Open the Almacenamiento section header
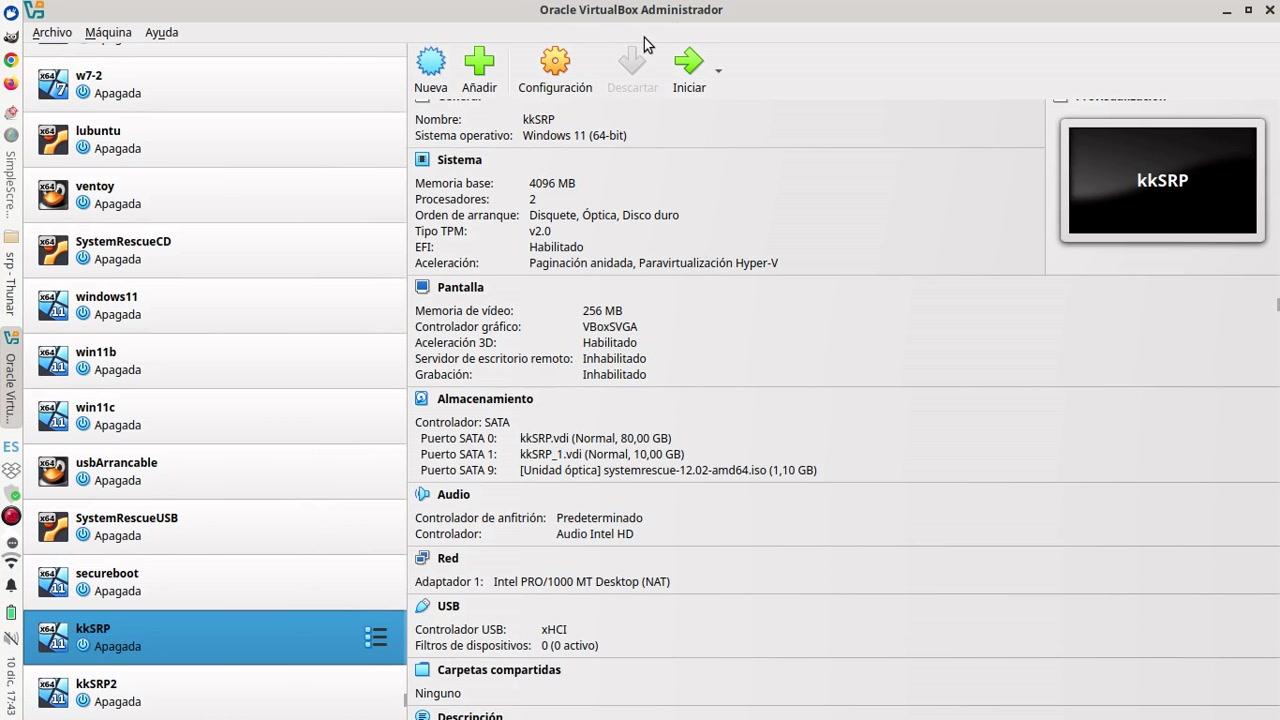 click(485, 399)
